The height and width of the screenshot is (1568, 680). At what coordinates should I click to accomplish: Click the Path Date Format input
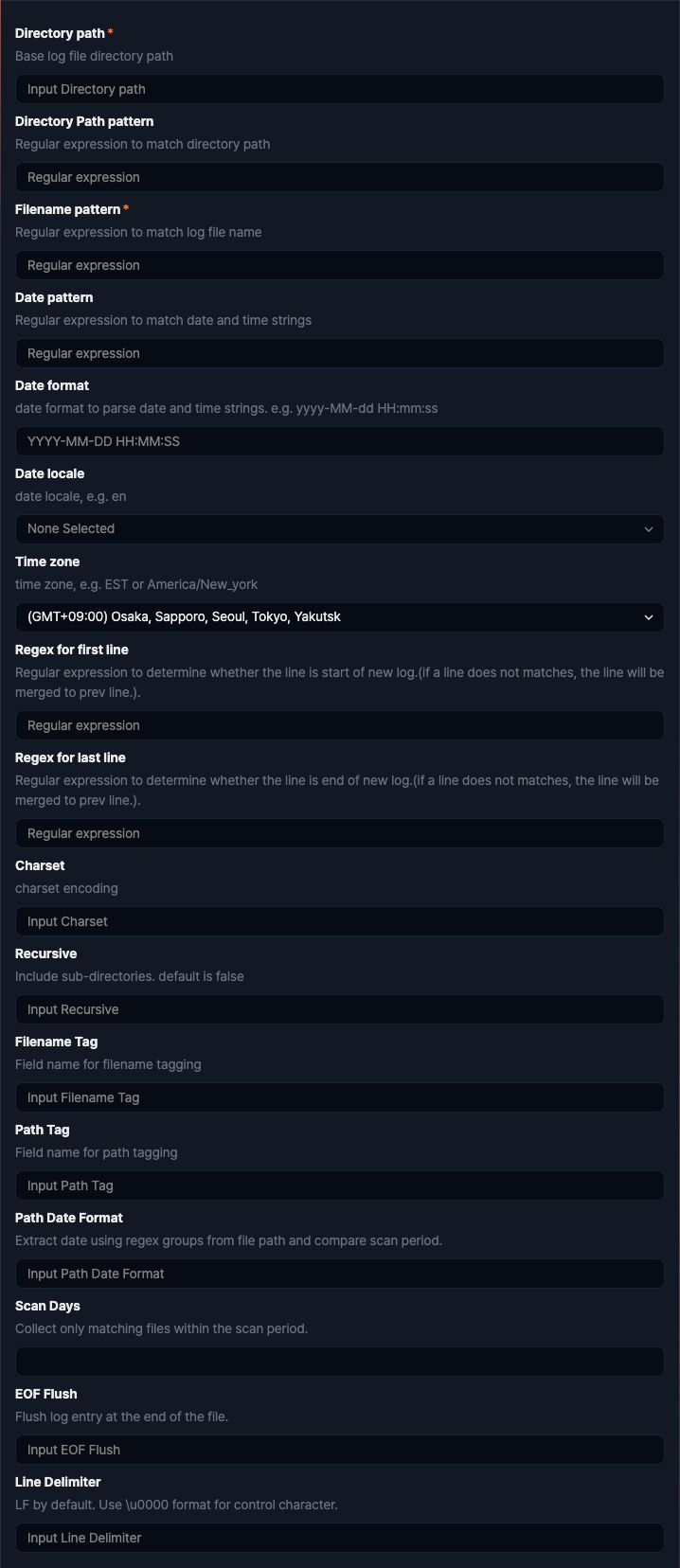[339, 1273]
